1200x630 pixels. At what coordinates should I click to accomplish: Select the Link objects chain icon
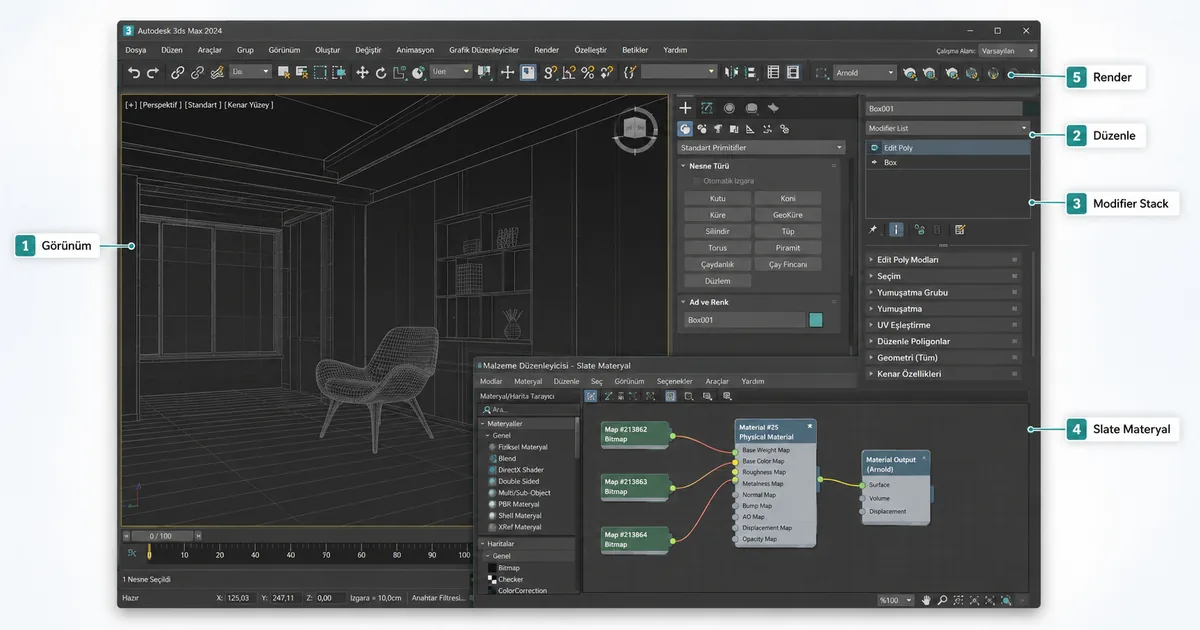point(178,72)
